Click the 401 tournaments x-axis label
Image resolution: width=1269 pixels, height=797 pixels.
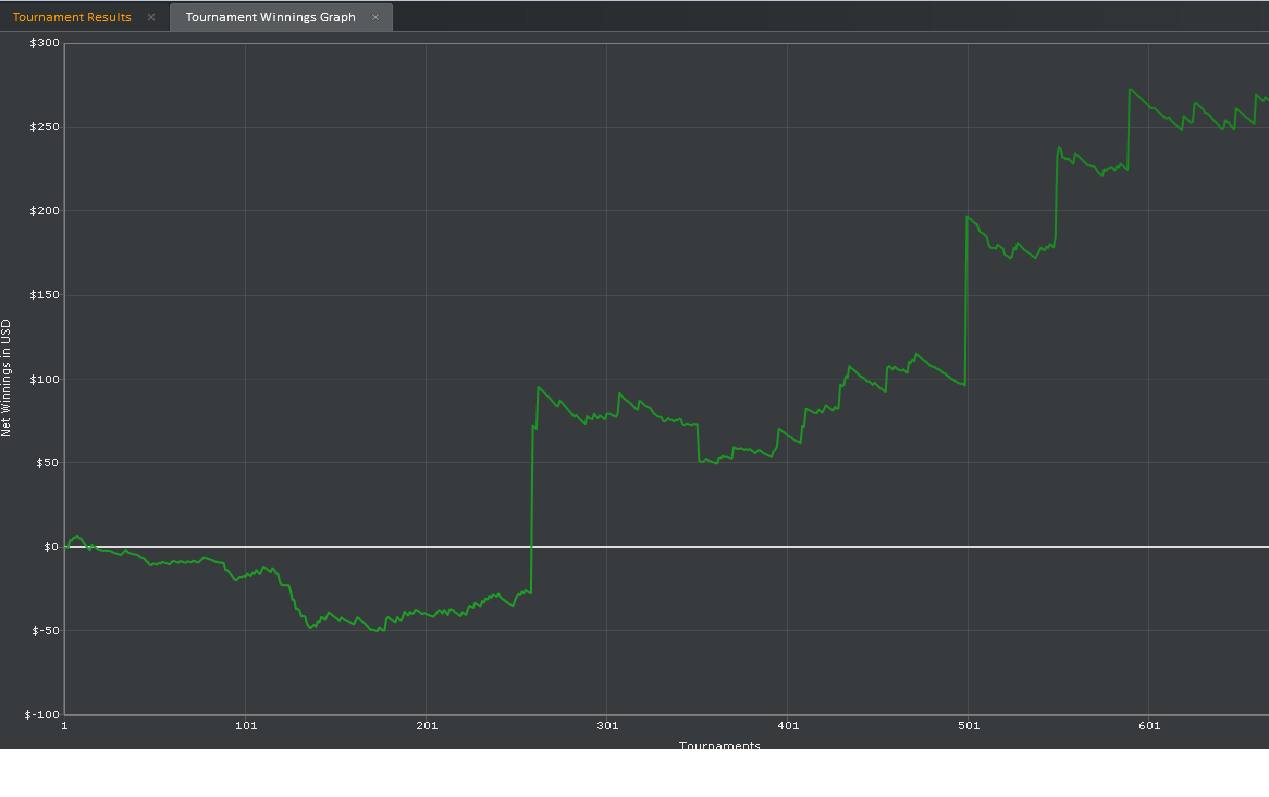[787, 725]
